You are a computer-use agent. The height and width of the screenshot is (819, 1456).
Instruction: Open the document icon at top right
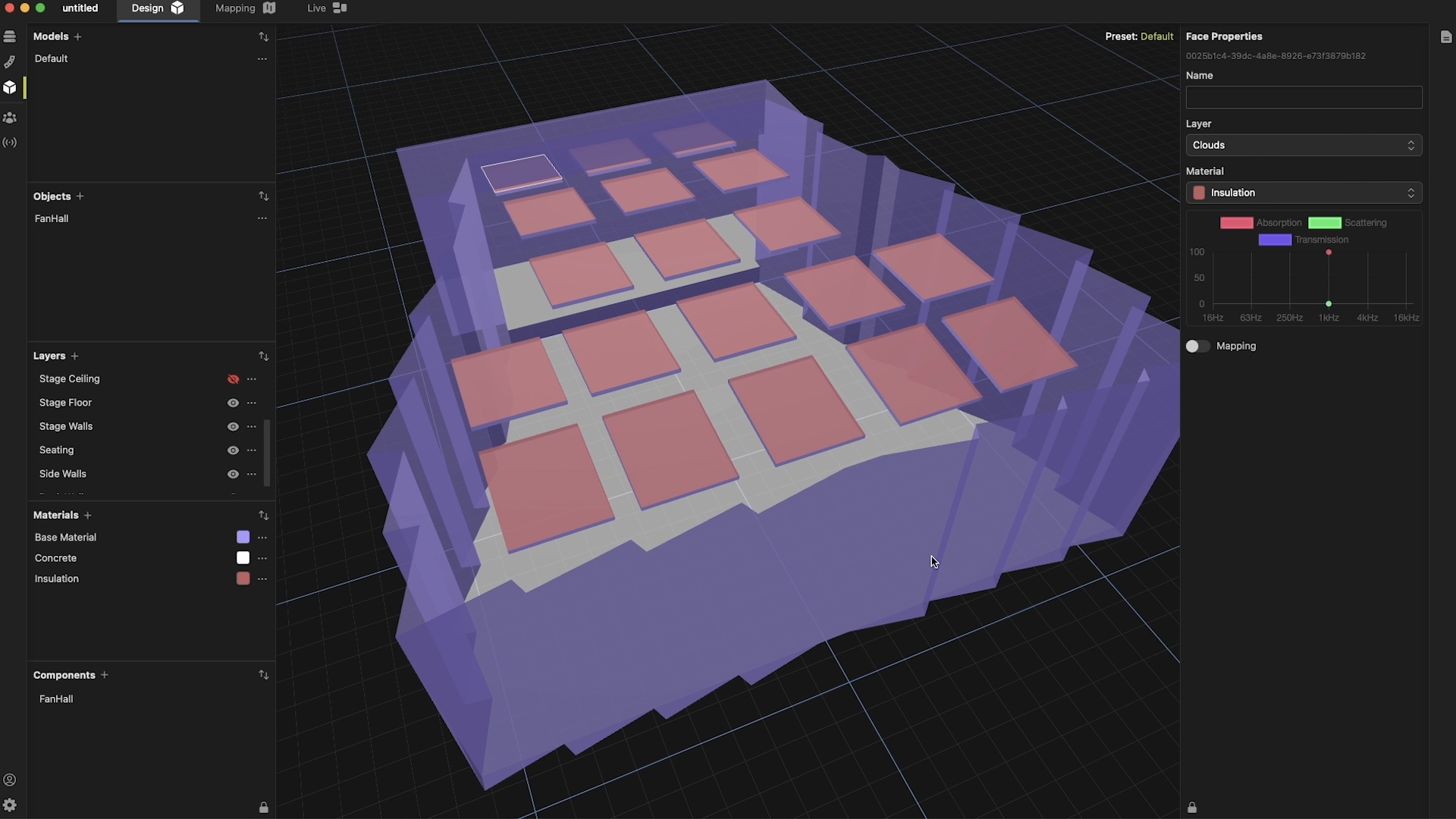click(x=1445, y=37)
